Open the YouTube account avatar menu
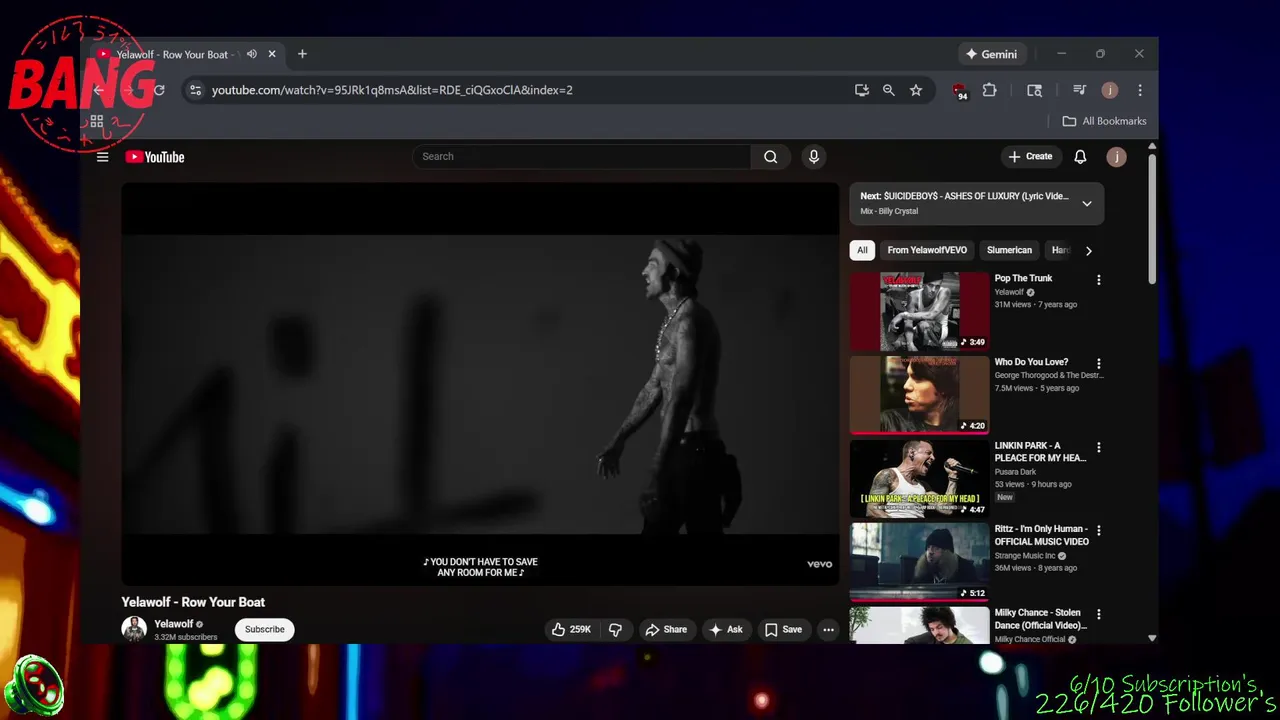Viewport: 1280px width, 720px height. [1116, 157]
